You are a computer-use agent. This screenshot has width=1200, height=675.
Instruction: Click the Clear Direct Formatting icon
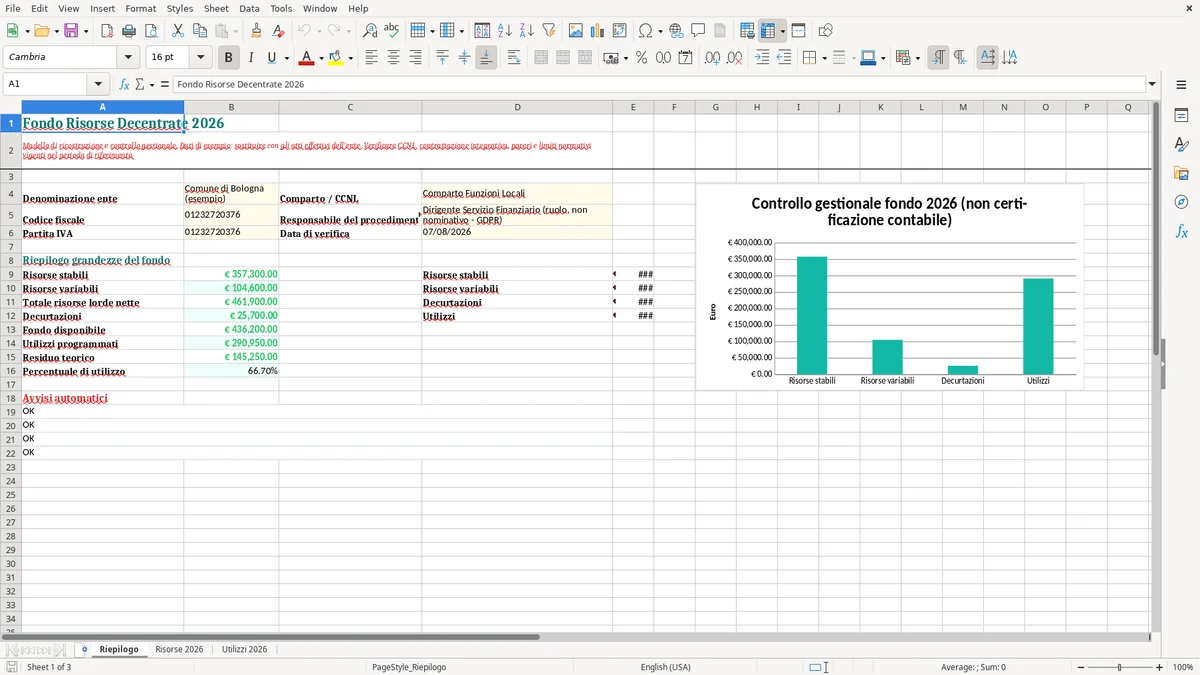point(278,31)
